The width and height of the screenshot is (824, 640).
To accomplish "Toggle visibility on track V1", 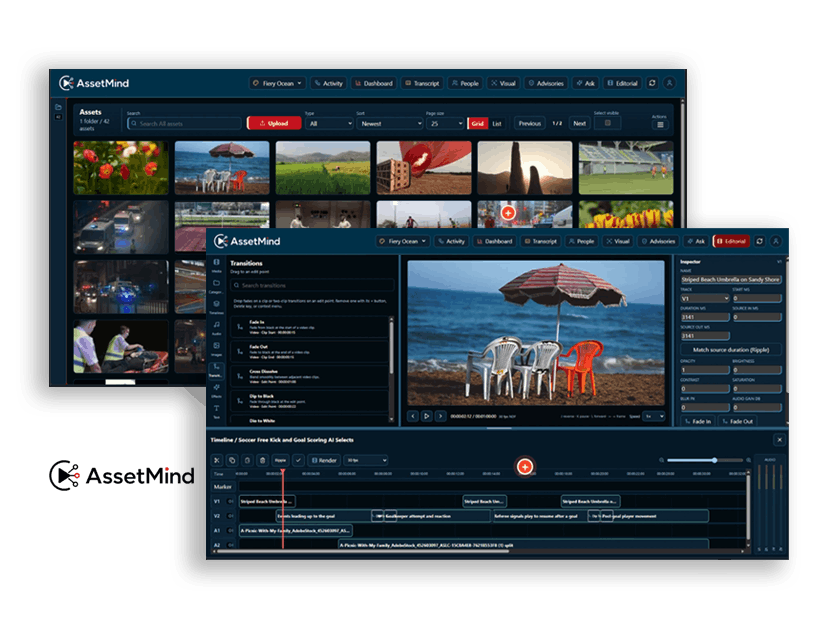I will tap(230, 502).
